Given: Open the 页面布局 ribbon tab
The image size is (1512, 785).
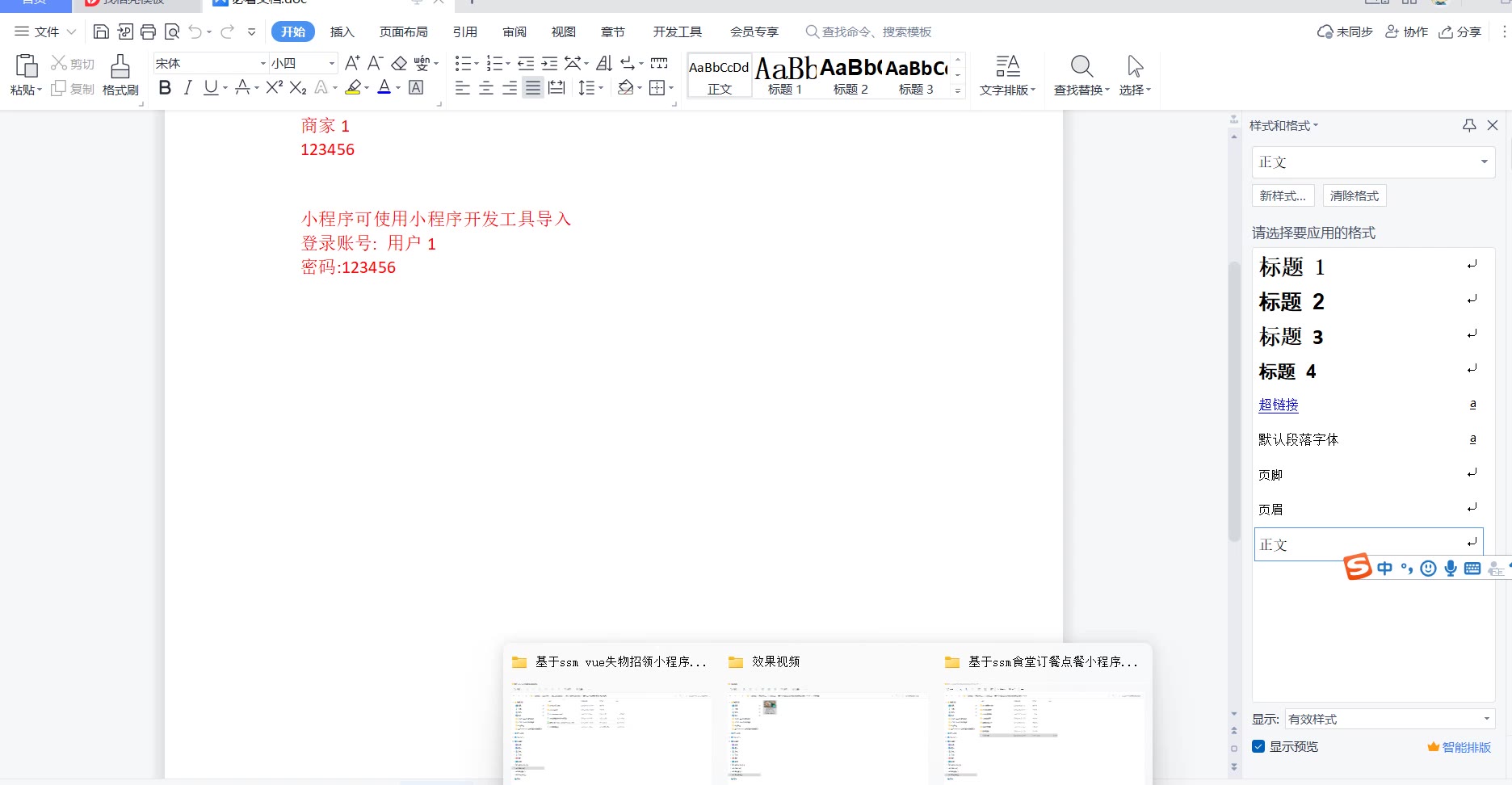Looking at the screenshot, I should pyautogui.click(x=403, y=31).
